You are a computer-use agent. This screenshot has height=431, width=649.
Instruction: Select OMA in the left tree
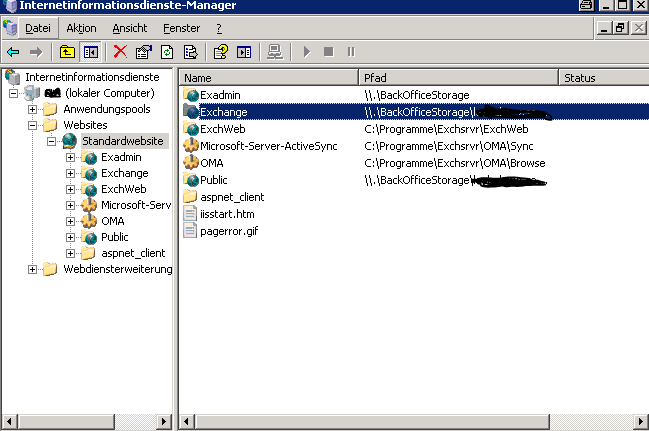point(113,221)
